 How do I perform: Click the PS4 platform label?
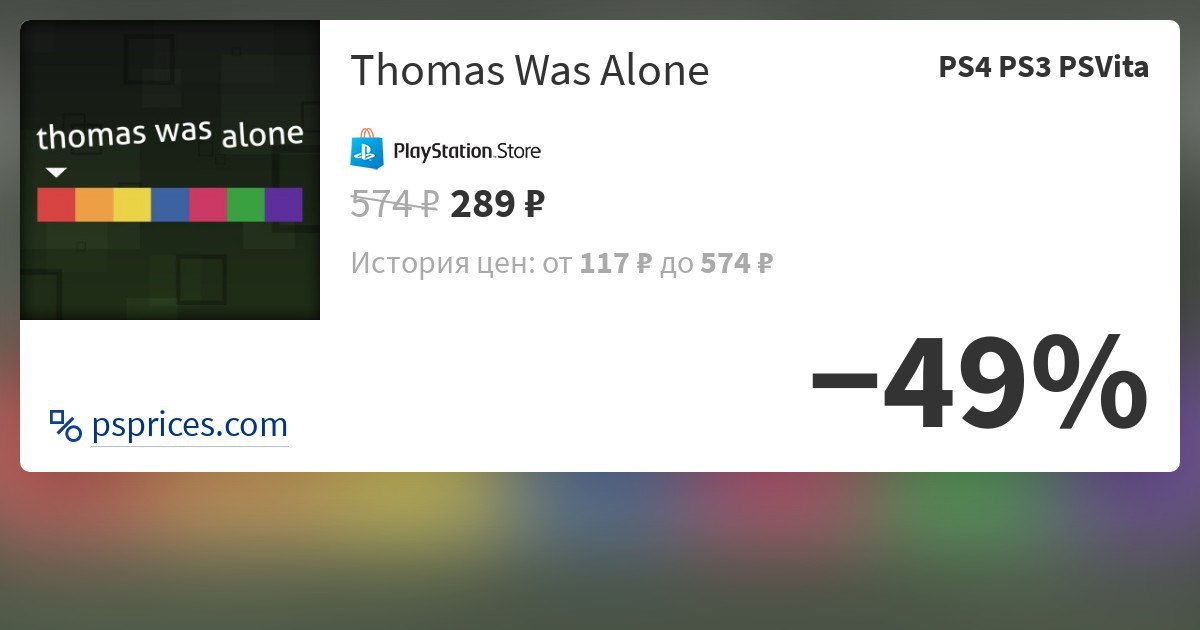[x=965, y=68]
